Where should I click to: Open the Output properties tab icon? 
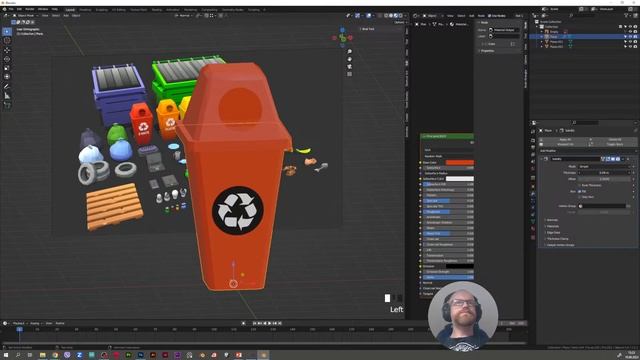533,147
